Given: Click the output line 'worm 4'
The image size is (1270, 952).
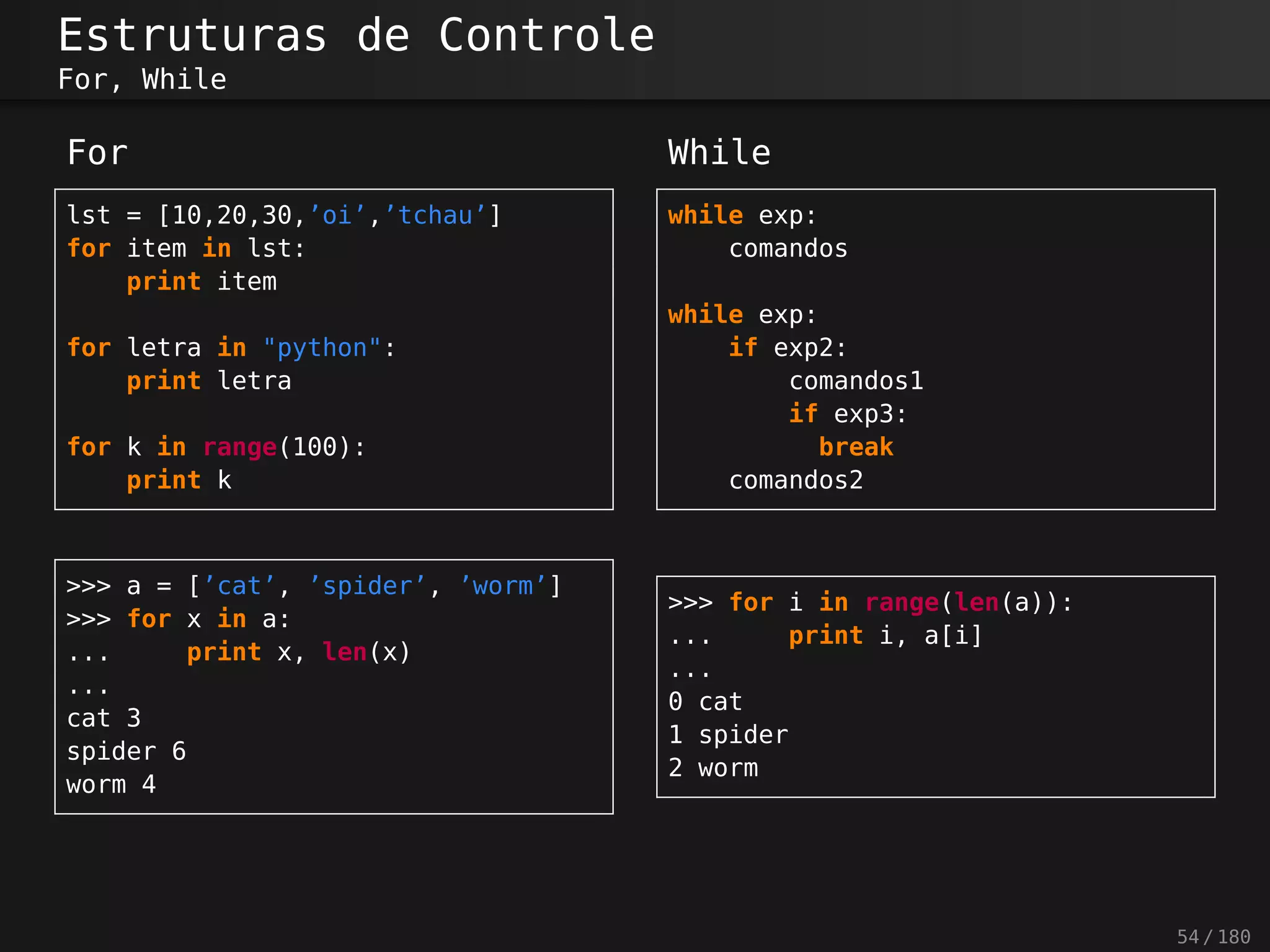Looking at the screenshot, I should (111, 785).
